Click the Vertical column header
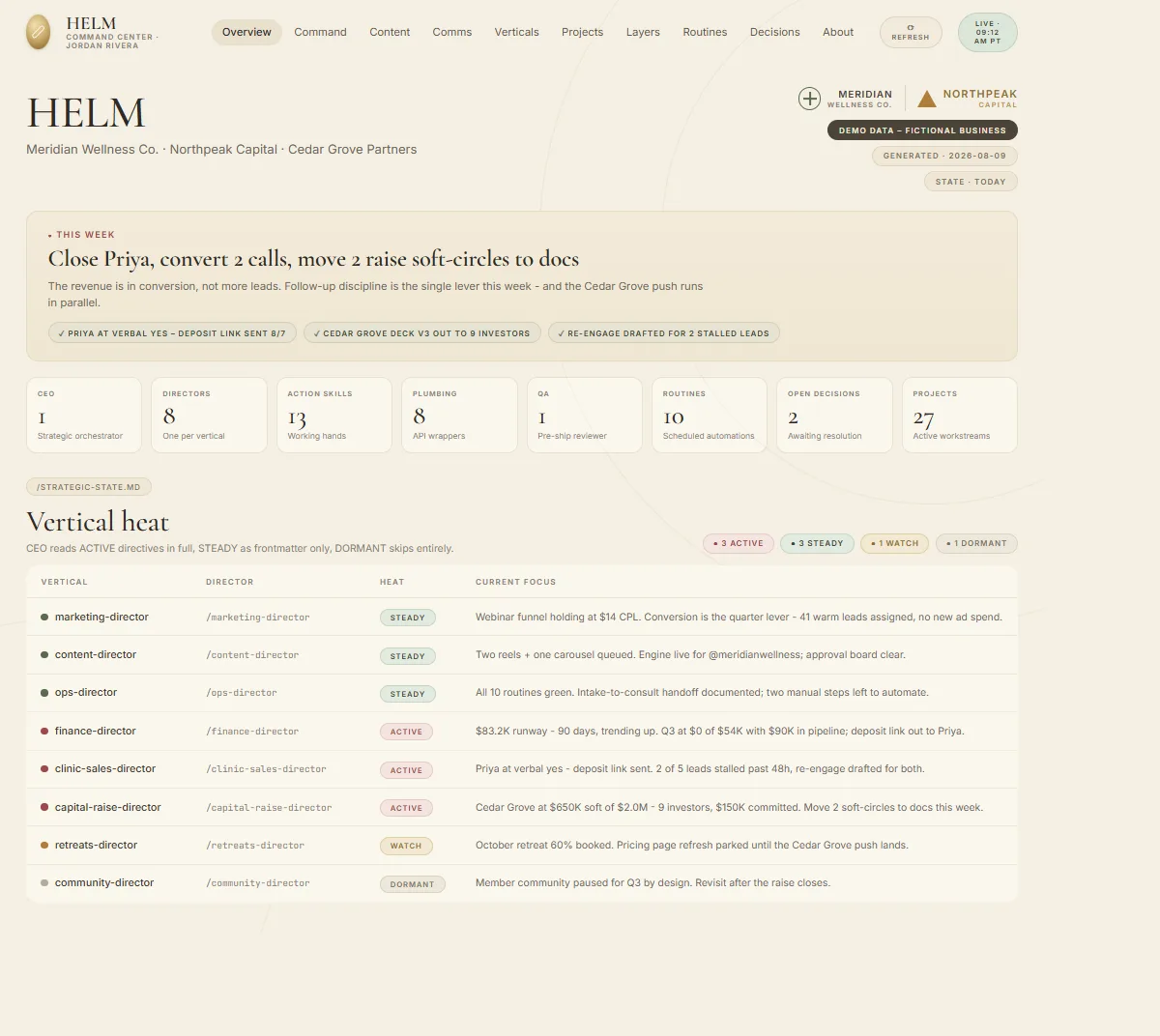This screenshot has height=1036, width=1160. point(64,582)
